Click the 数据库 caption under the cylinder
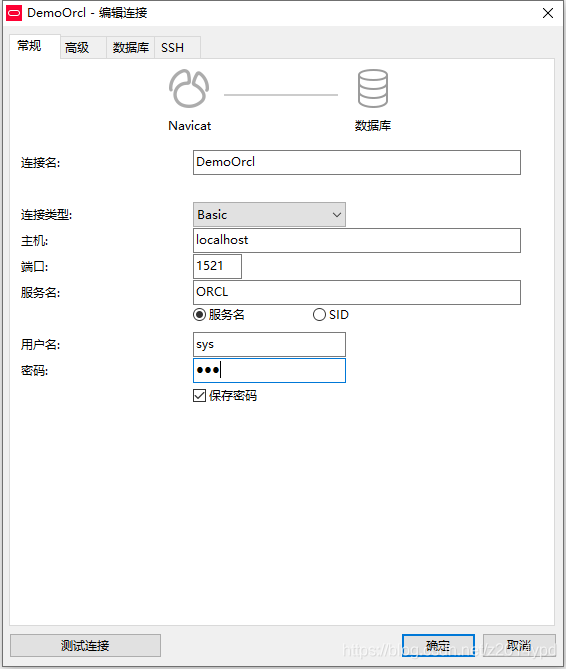 (373, 126)
